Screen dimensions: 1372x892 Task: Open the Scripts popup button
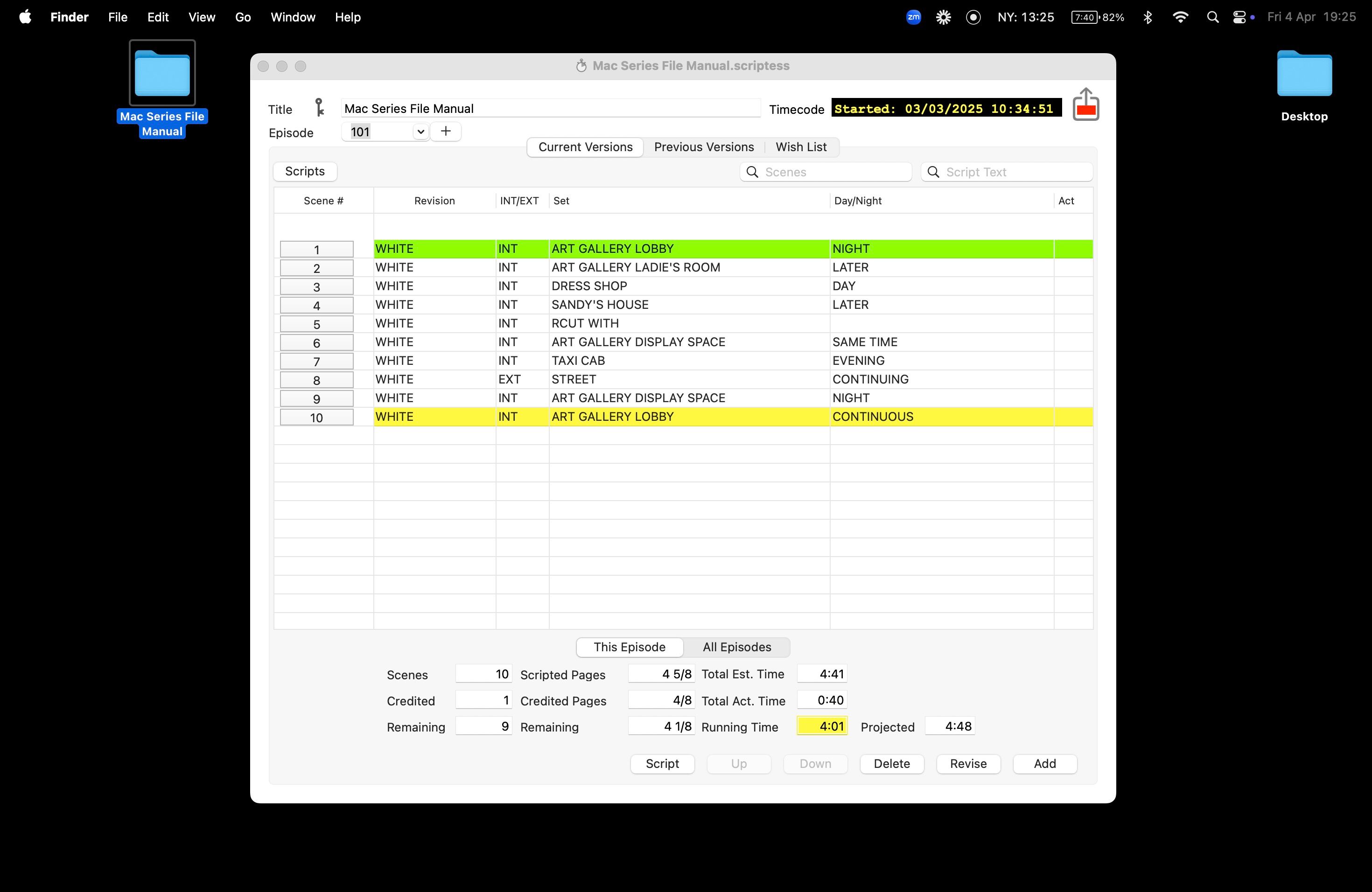tap(305, 171)
